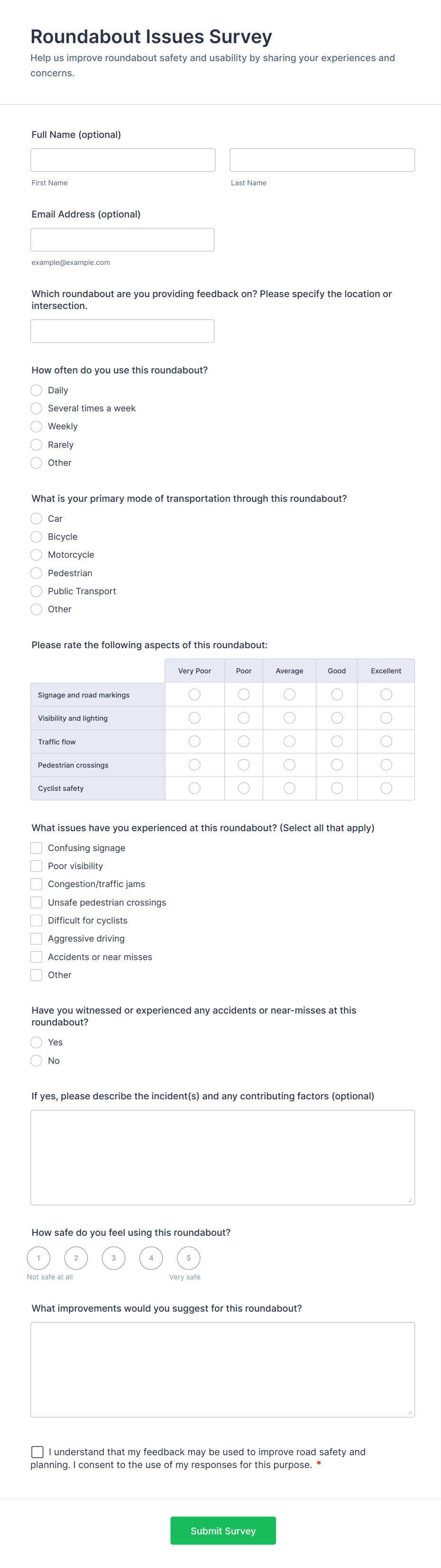
Task: Rate 'Cyclist safety' as Average
Action: (x=289, y=788)
